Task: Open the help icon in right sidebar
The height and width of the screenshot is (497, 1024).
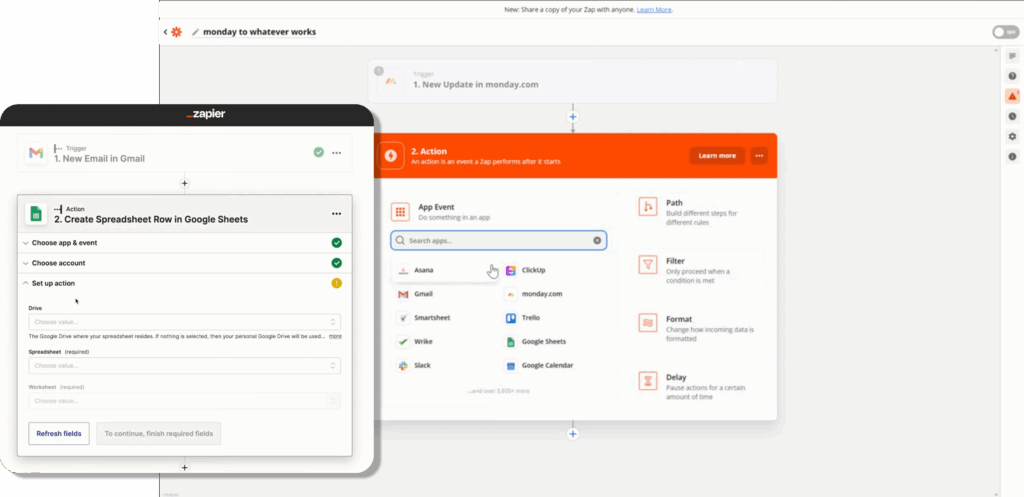Action: click(1012, 76)
